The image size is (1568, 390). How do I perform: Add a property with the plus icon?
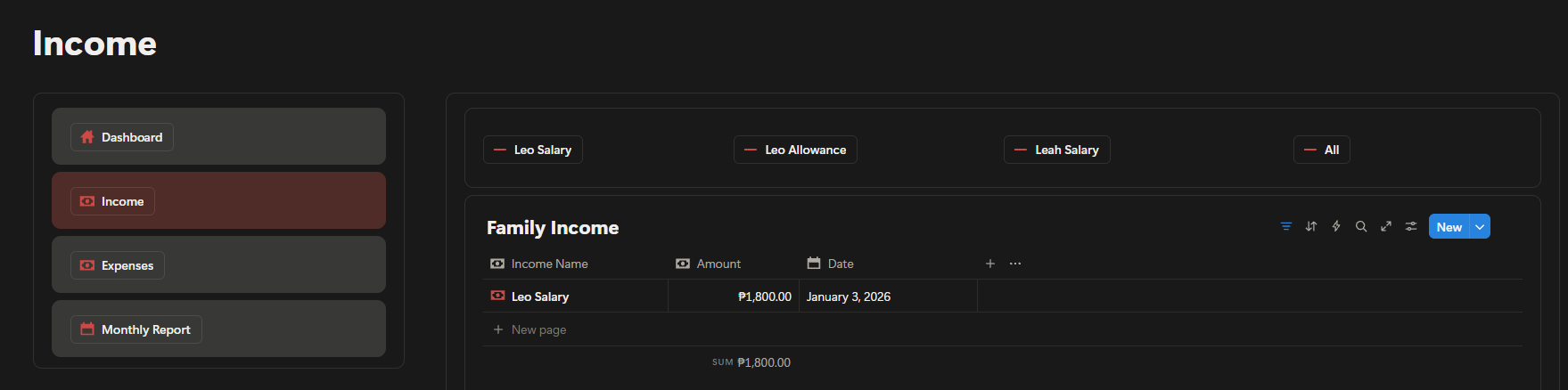point(989,264)
